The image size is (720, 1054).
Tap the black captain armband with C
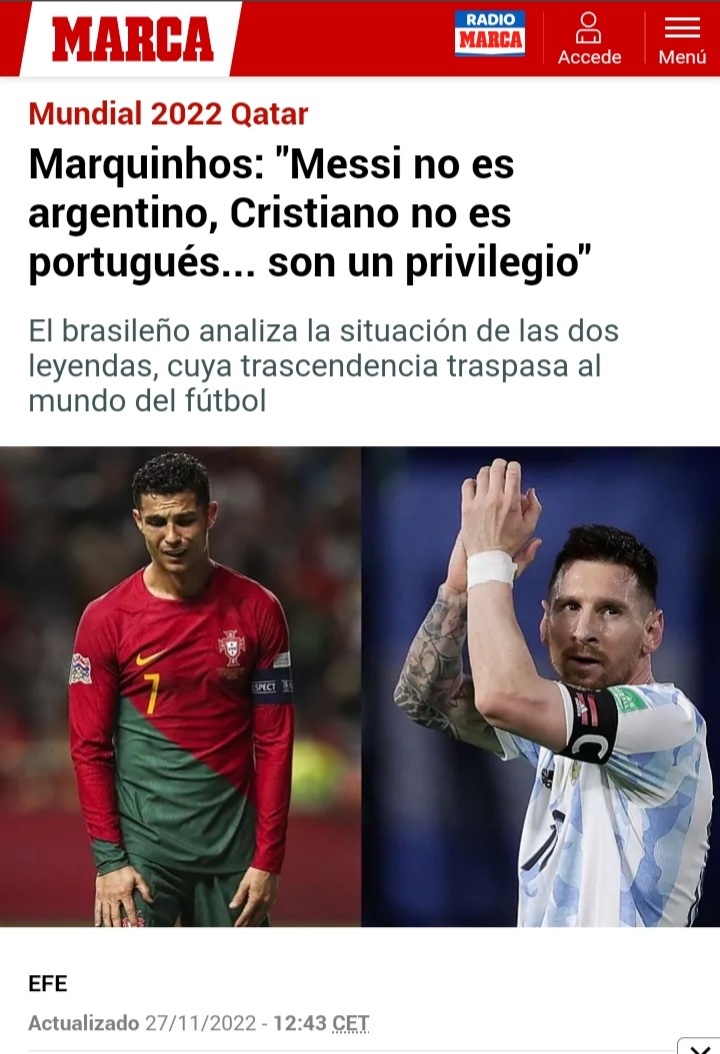click(x=589, y=725)
